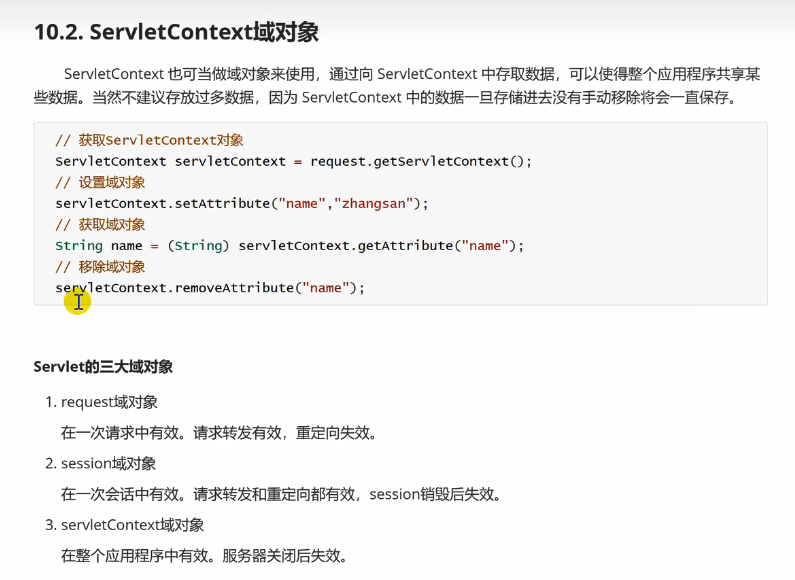Click the comment "// 获取ServletContext对象"
The image size is (795, 580).
tap(149, 140)
